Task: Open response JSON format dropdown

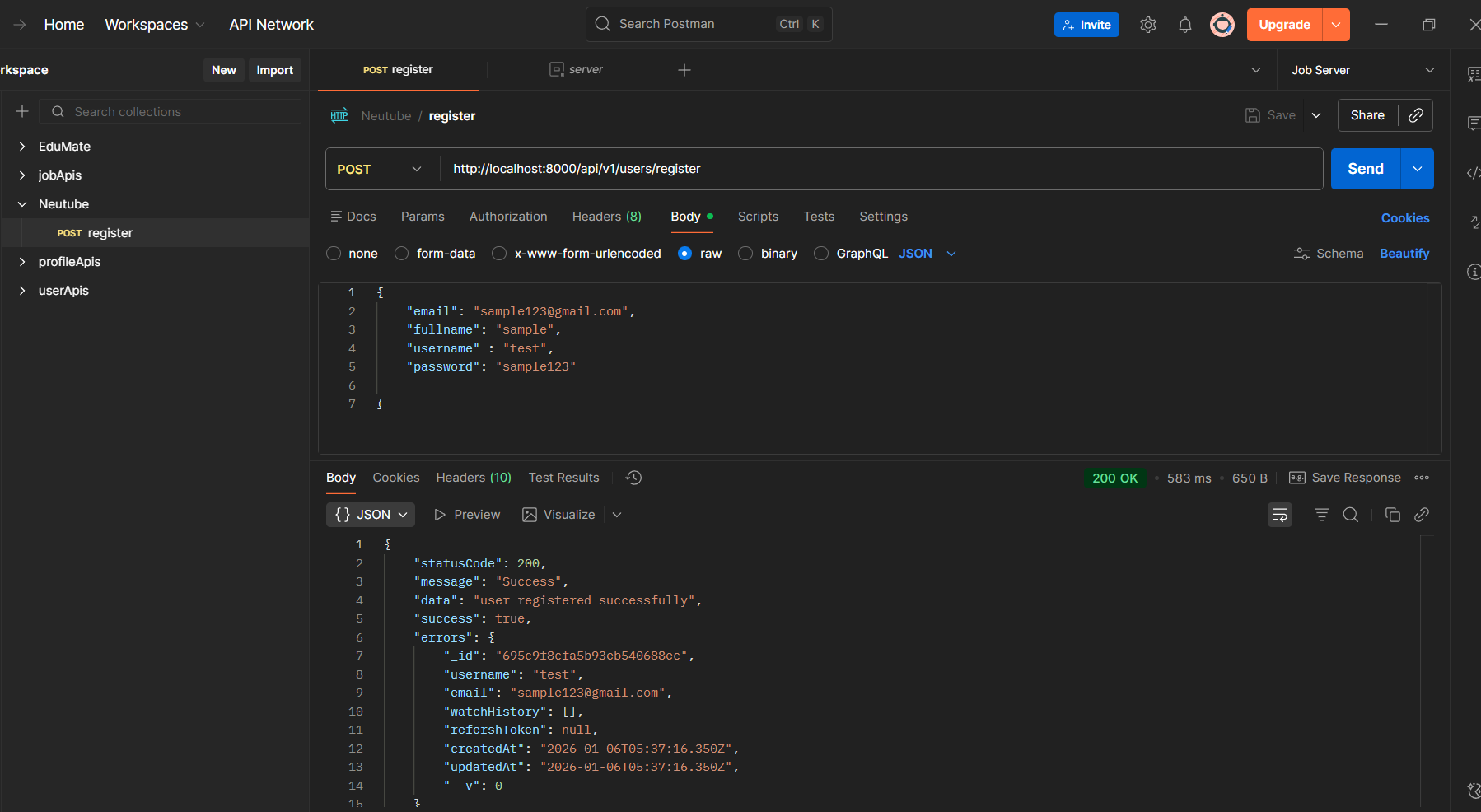Action: [x=371, y=515]
